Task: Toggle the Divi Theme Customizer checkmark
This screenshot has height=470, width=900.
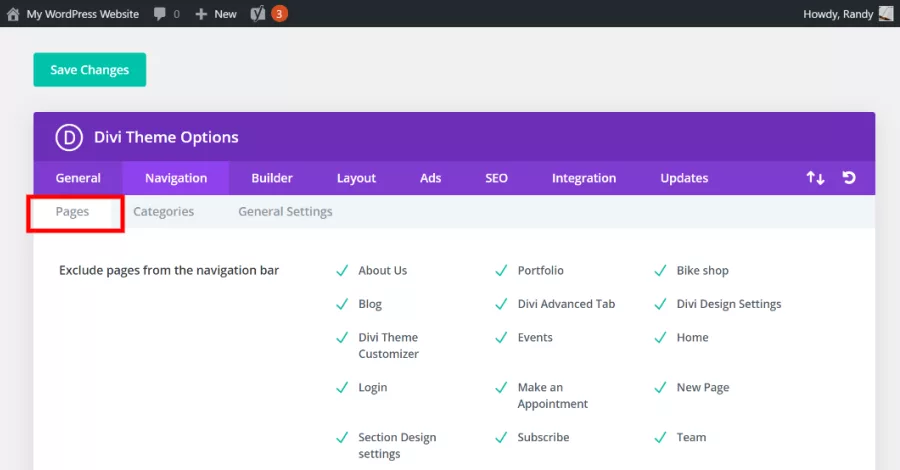Action: 342,337
